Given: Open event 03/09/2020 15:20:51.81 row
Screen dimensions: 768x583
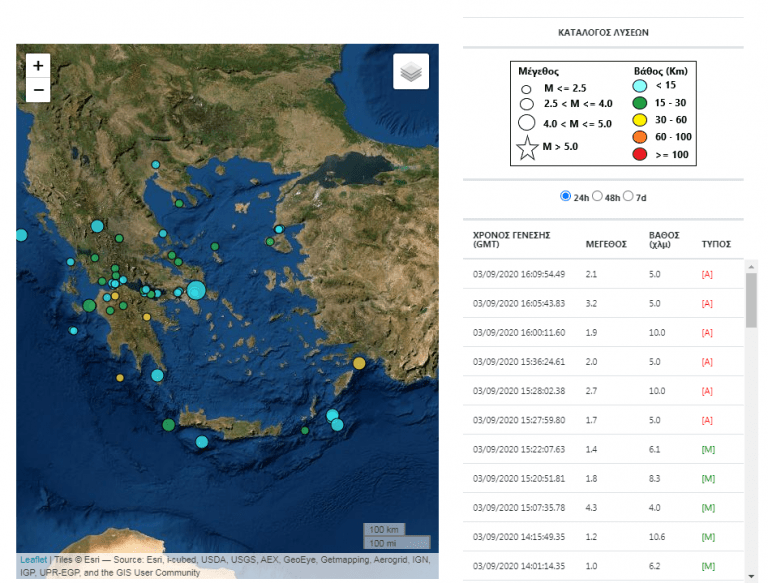Looking at the screenshot, I should coord(603,478).
